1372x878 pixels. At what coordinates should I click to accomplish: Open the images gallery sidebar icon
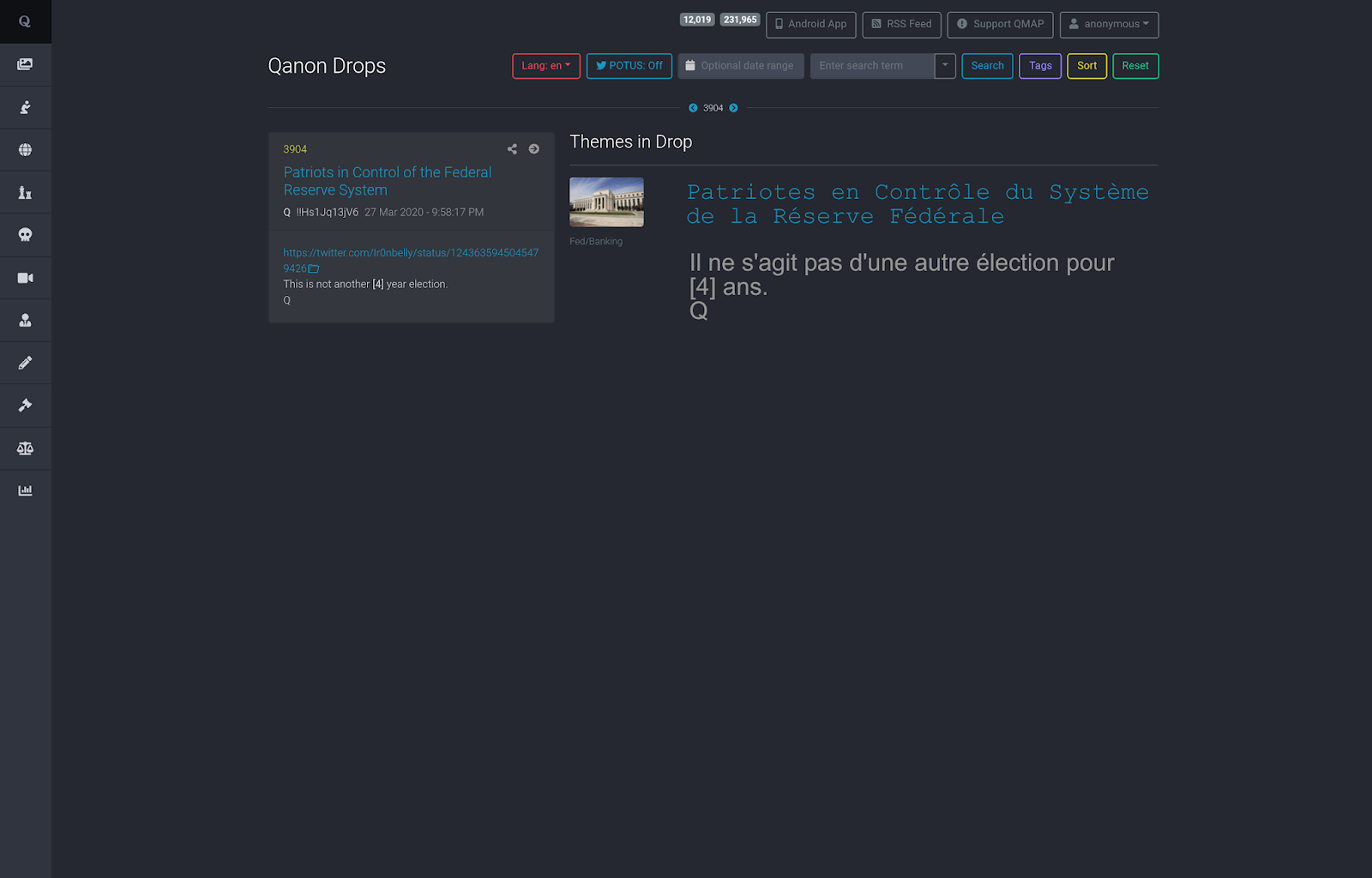[x=25, y=64]
